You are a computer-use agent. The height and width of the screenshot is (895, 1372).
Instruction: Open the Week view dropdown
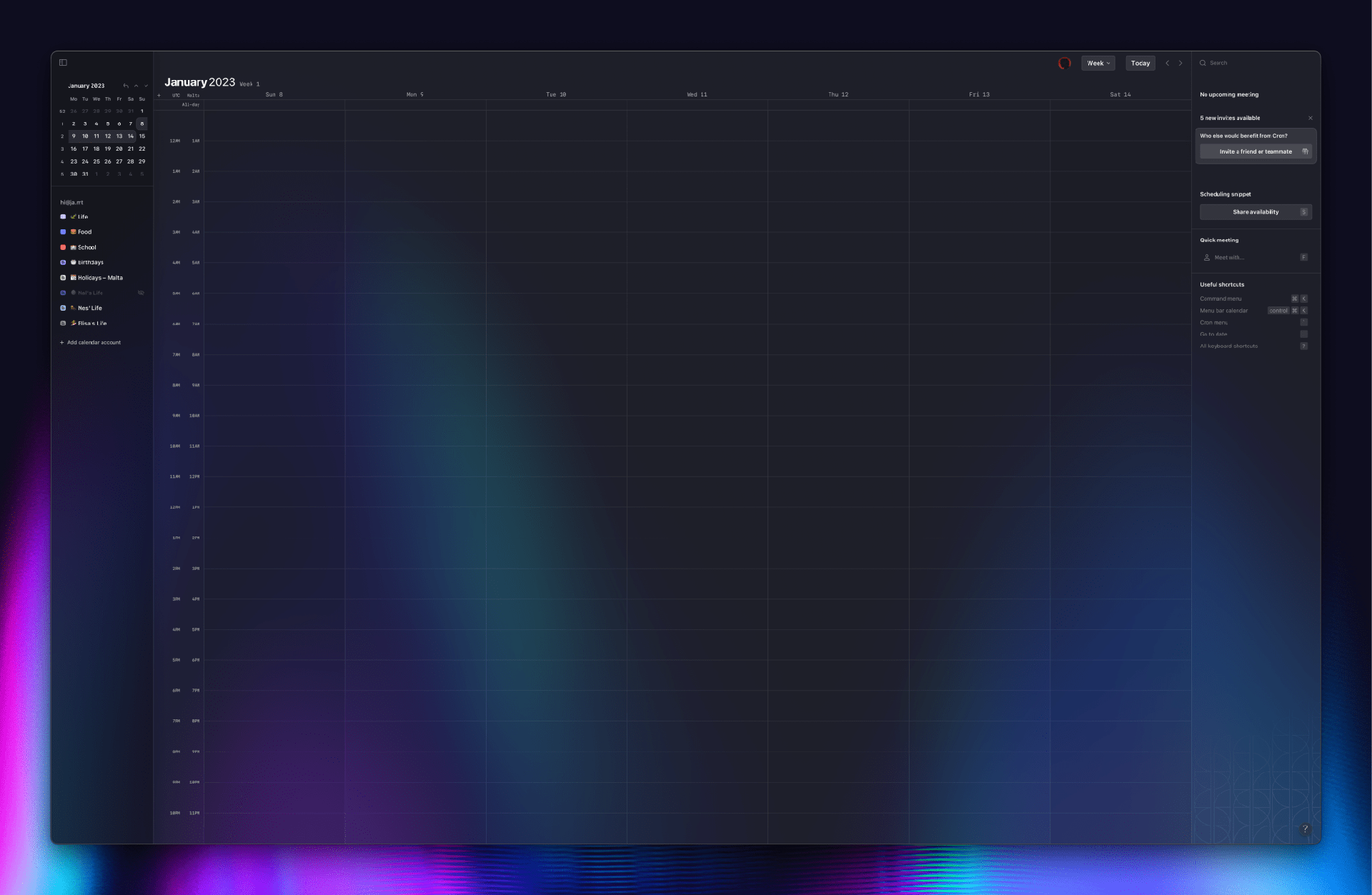[x=1098, y=63]
